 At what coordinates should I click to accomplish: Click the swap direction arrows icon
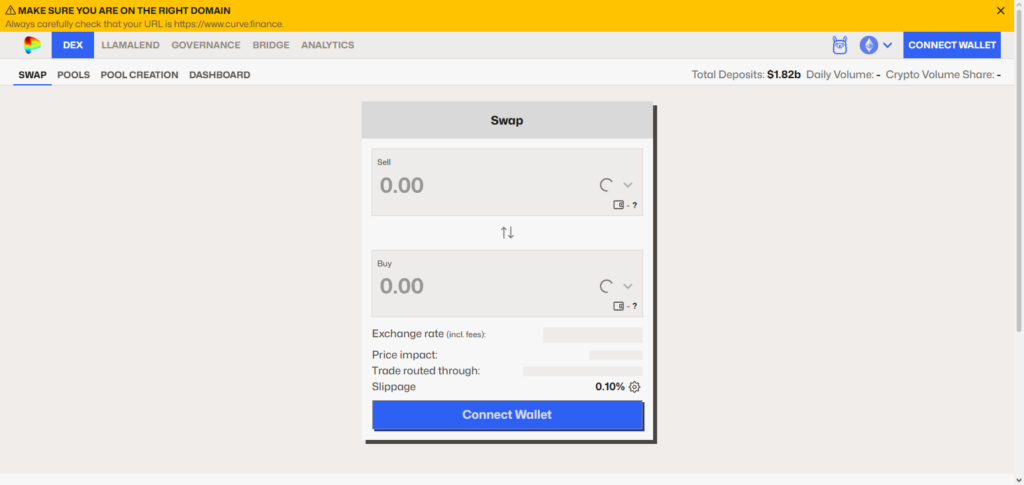click(x=507, y=232)
